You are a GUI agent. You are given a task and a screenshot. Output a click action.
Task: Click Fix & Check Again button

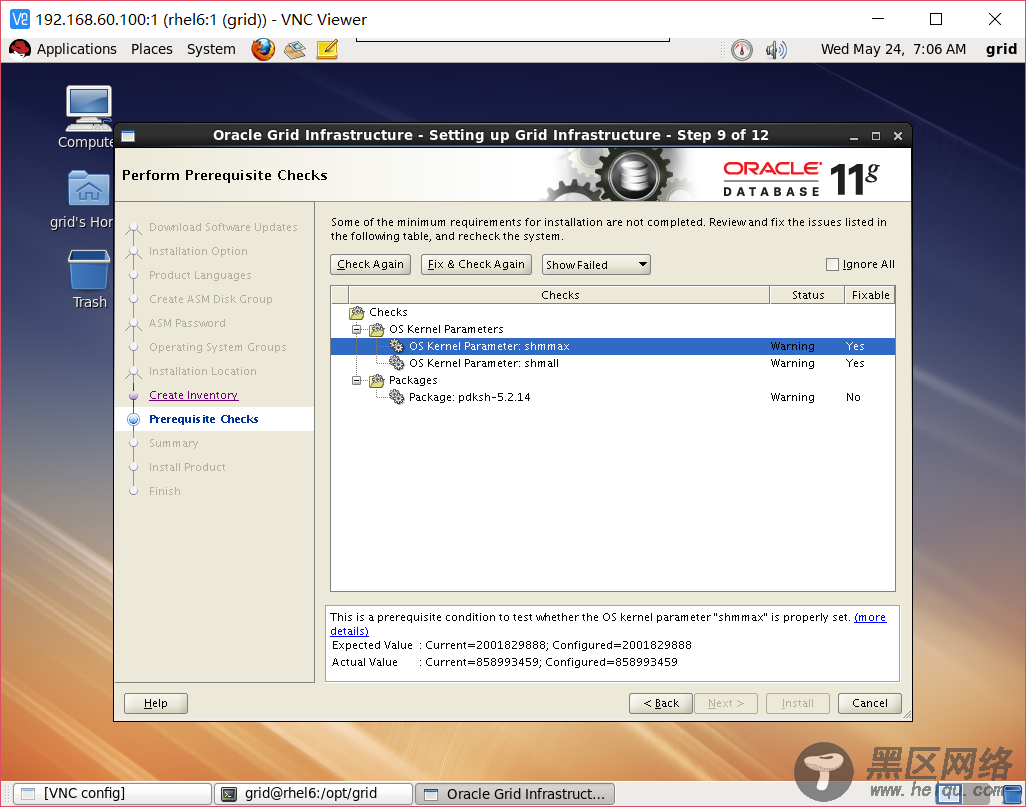476,264
